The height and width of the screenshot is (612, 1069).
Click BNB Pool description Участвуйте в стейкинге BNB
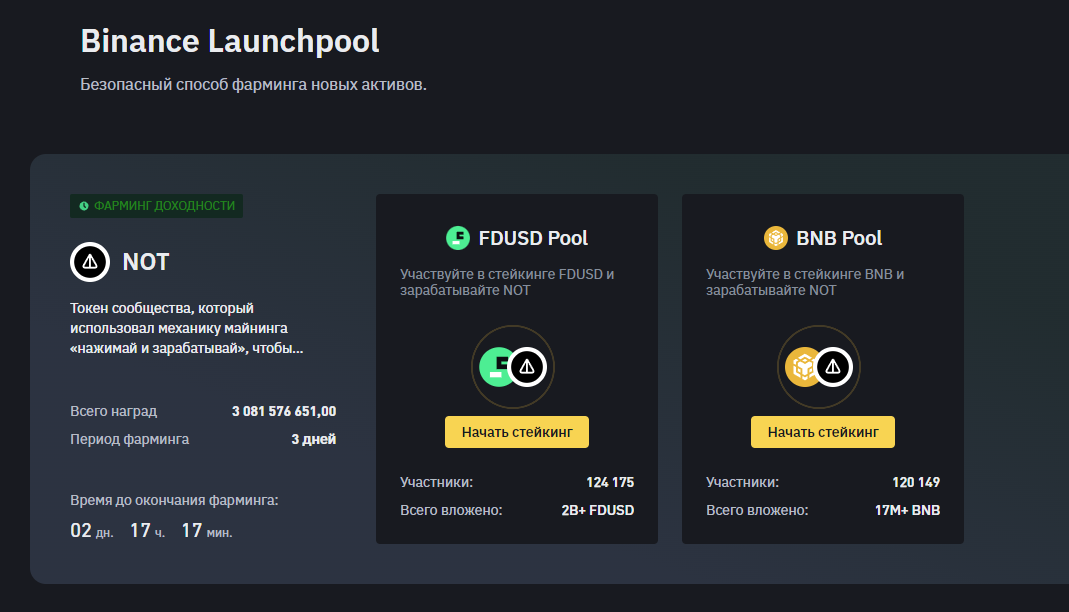click(805, 282)
